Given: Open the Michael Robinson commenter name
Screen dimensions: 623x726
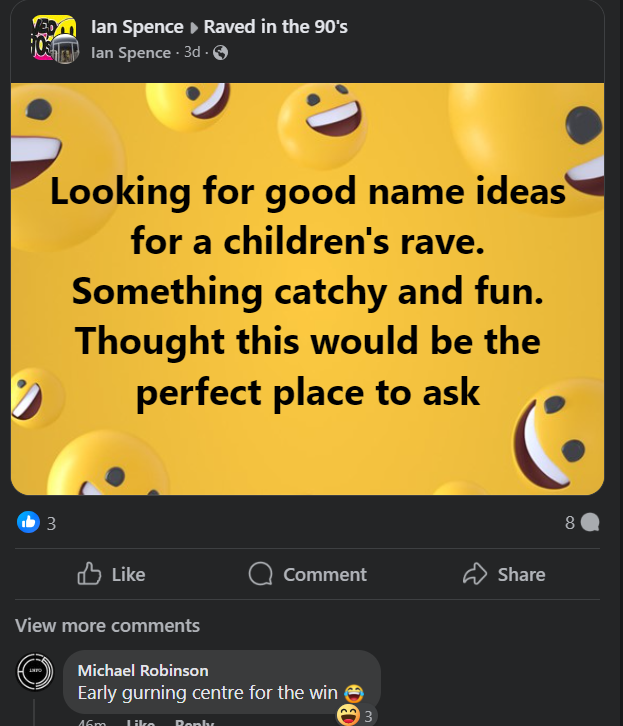Looking at the screenshot, I should (142, 670).
